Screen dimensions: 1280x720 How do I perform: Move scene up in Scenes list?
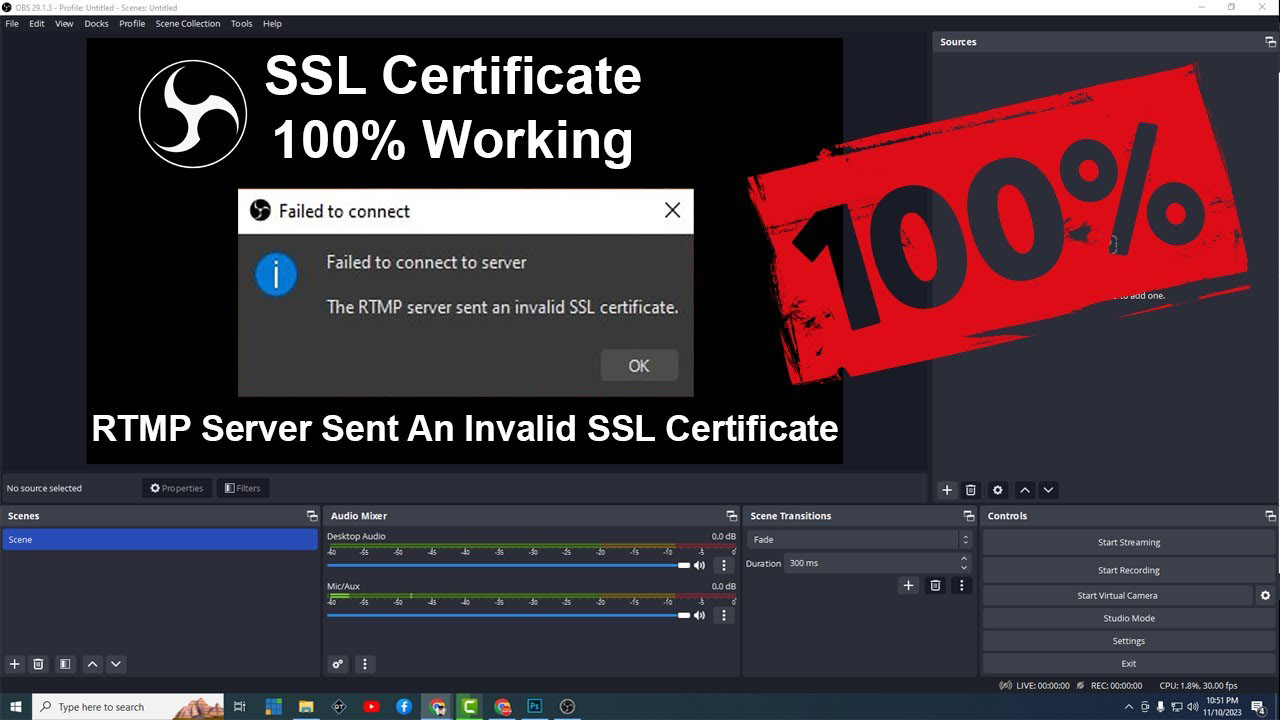pyautogui.click(x=92, y=664)
